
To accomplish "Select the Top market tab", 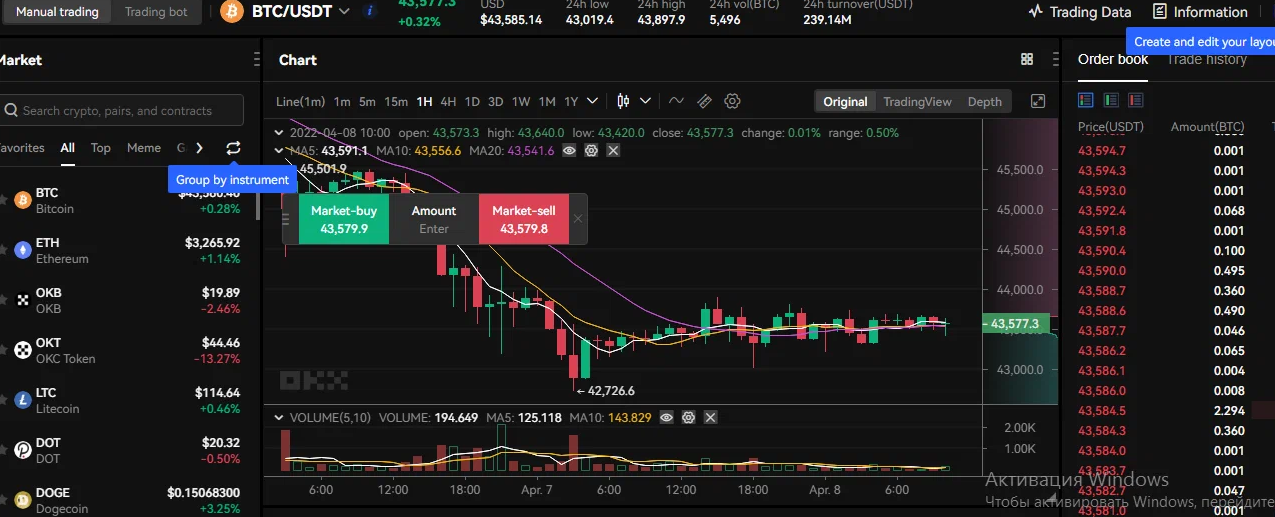I will pos(101,148).
